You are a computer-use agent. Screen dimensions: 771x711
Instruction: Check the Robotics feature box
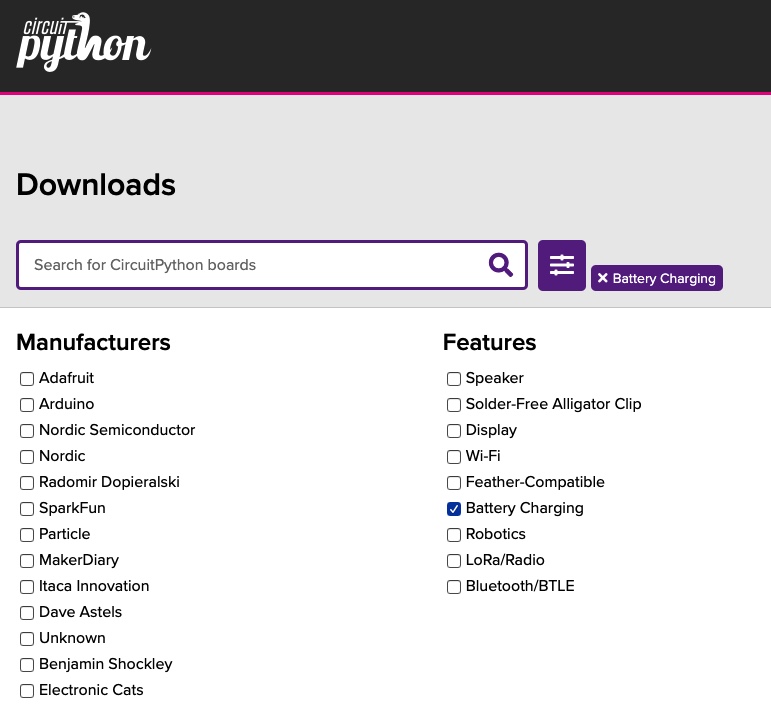454,535
